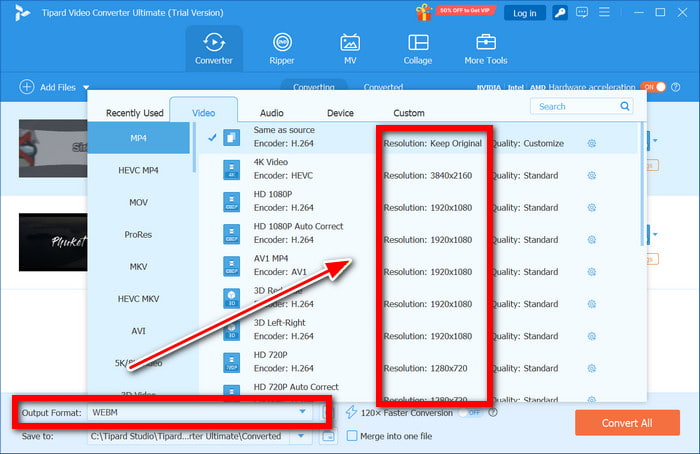Open the Save to path dropdown

pos(301,436)
